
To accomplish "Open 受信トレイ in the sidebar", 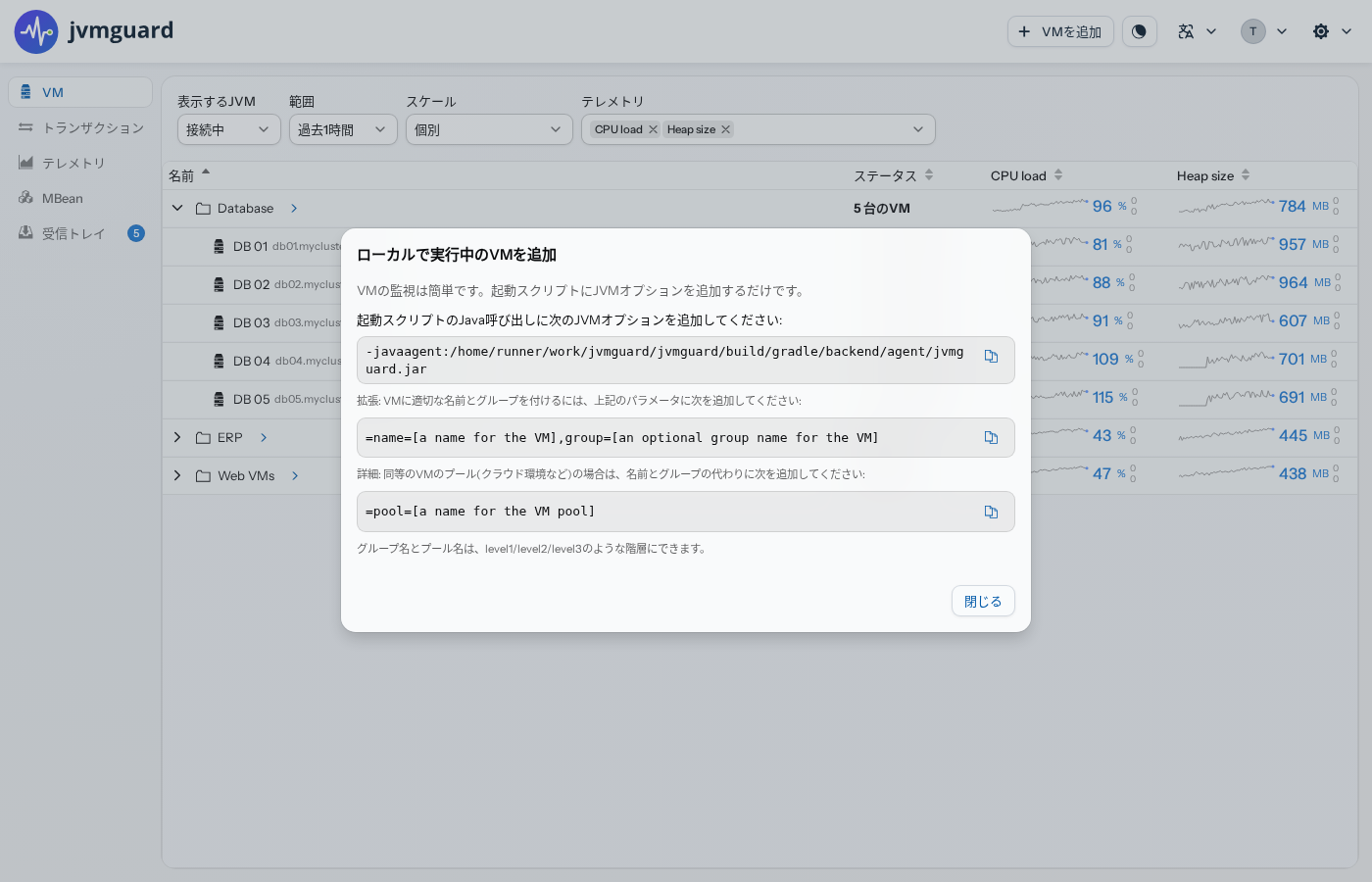I will (80, 233).
